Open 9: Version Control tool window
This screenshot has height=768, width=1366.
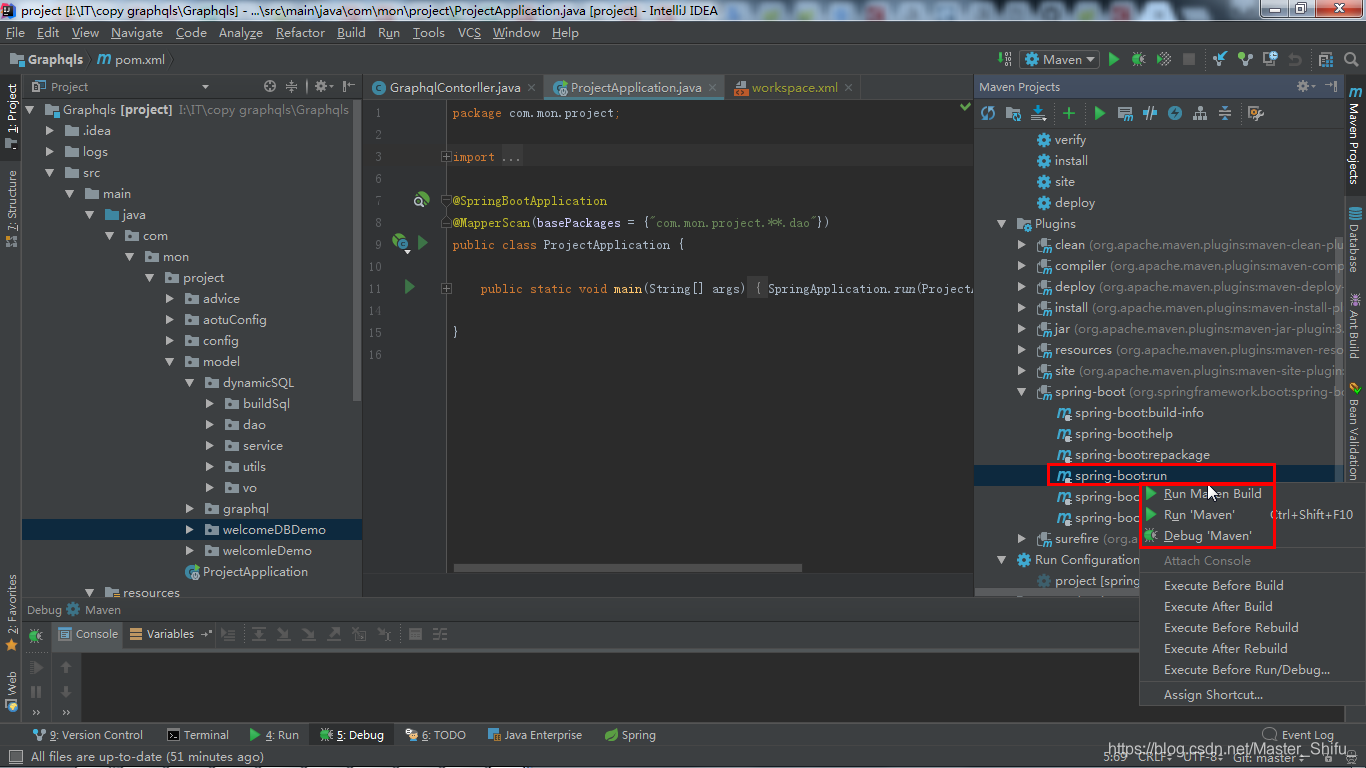pos(88,735)
